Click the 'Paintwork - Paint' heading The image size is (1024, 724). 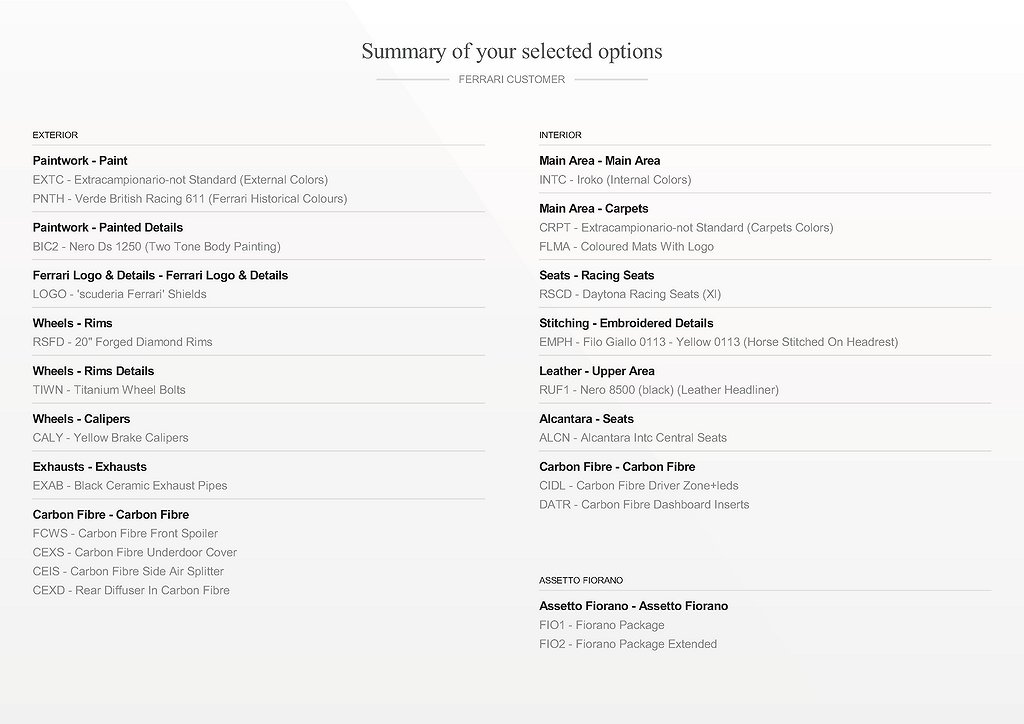tap(80, 161)
